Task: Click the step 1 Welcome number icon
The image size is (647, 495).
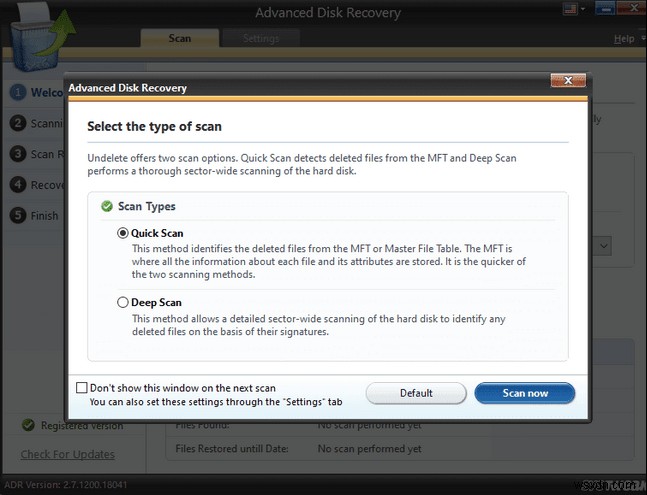Action: pyautogui.click(x=18, y=93)
